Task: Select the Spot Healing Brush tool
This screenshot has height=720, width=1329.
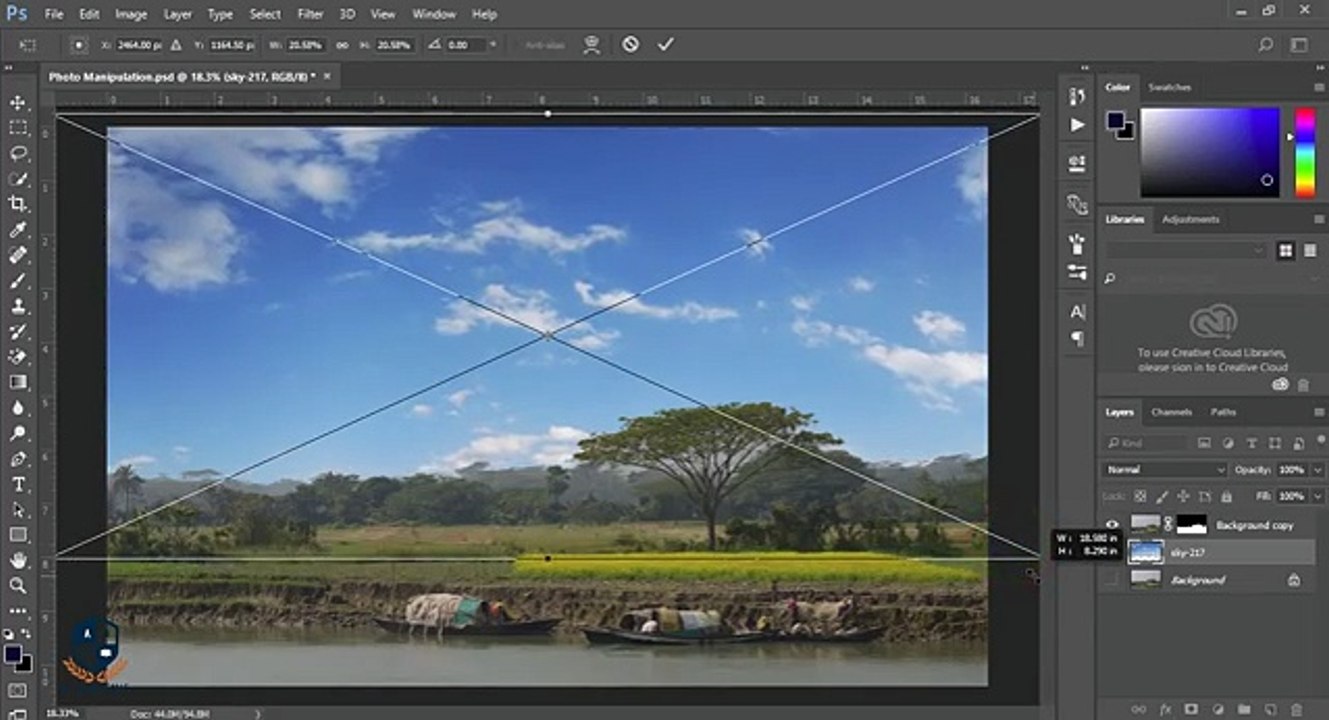Action: pyautogui.click(x=18, y=255)
